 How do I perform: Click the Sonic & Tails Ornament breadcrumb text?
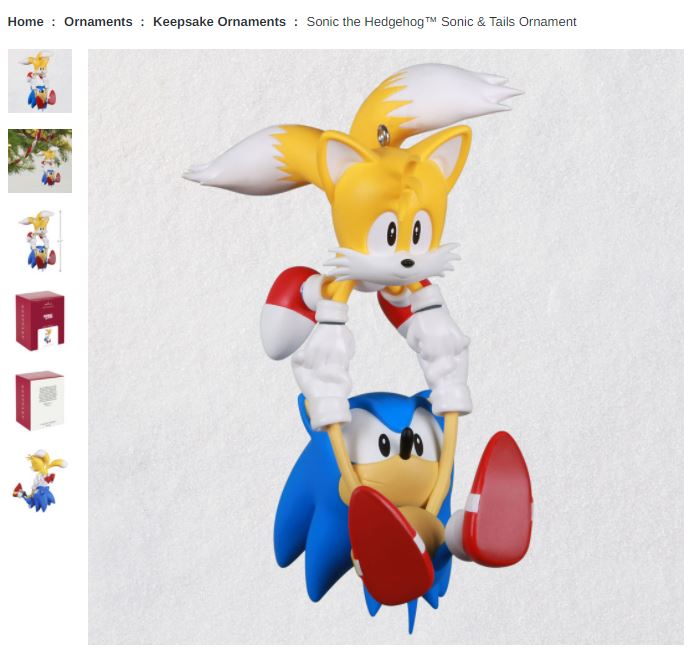(x=441, y=22)
